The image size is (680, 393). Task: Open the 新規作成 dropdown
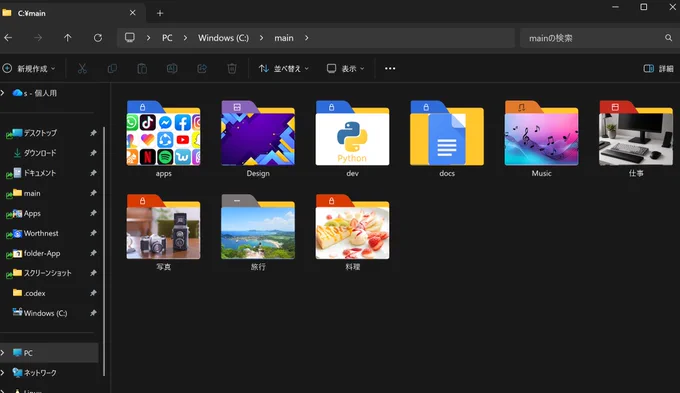click(x=29, y=69)
